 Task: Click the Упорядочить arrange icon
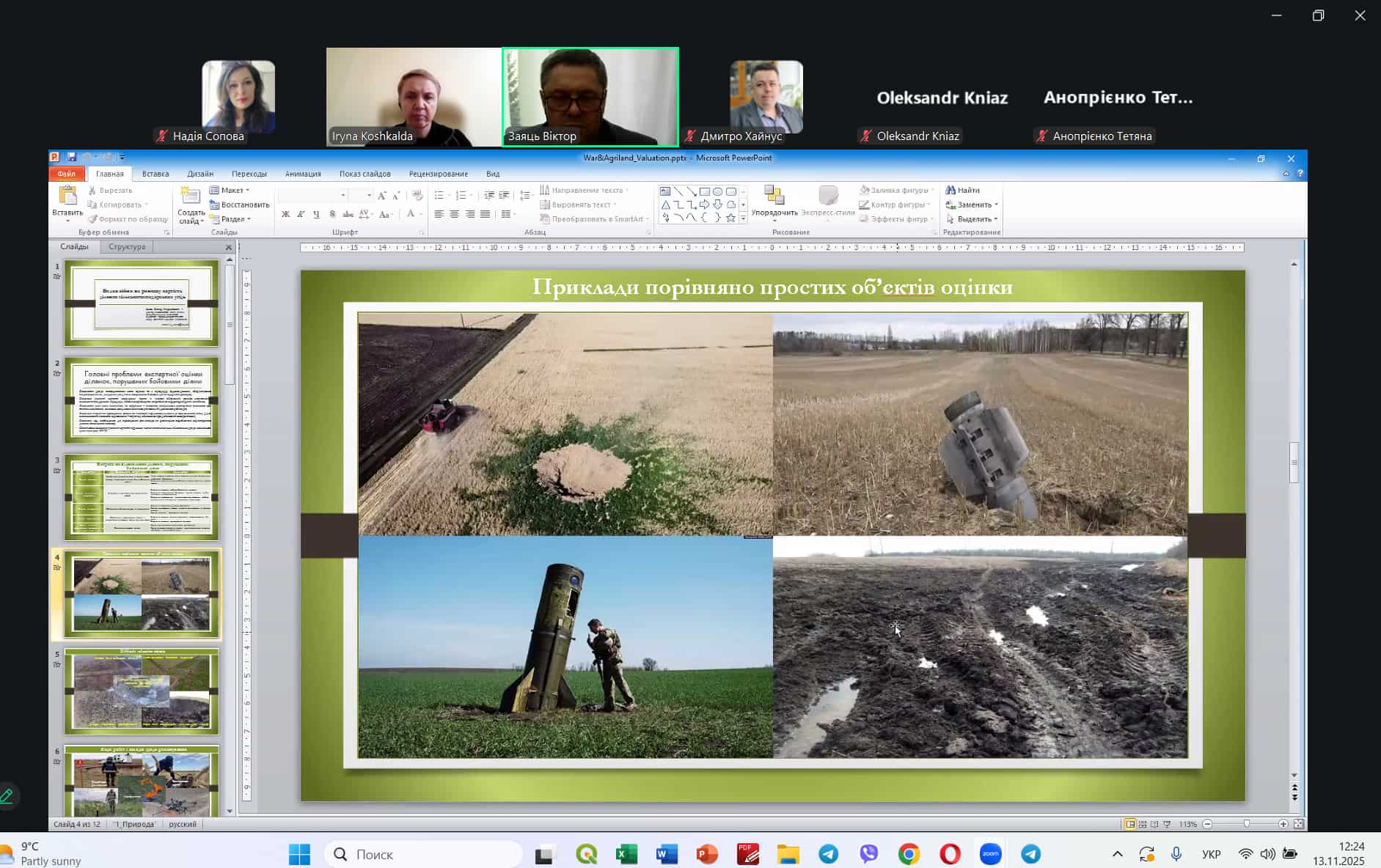[x=774, y=195]
